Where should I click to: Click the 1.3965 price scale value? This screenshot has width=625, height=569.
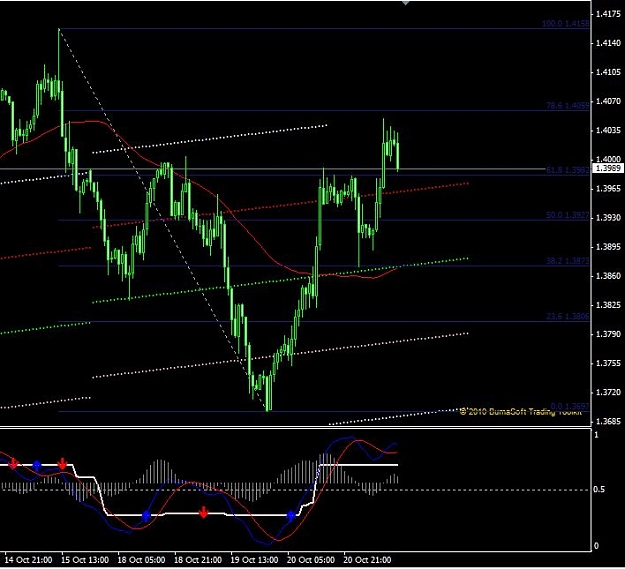coord(608,188)
